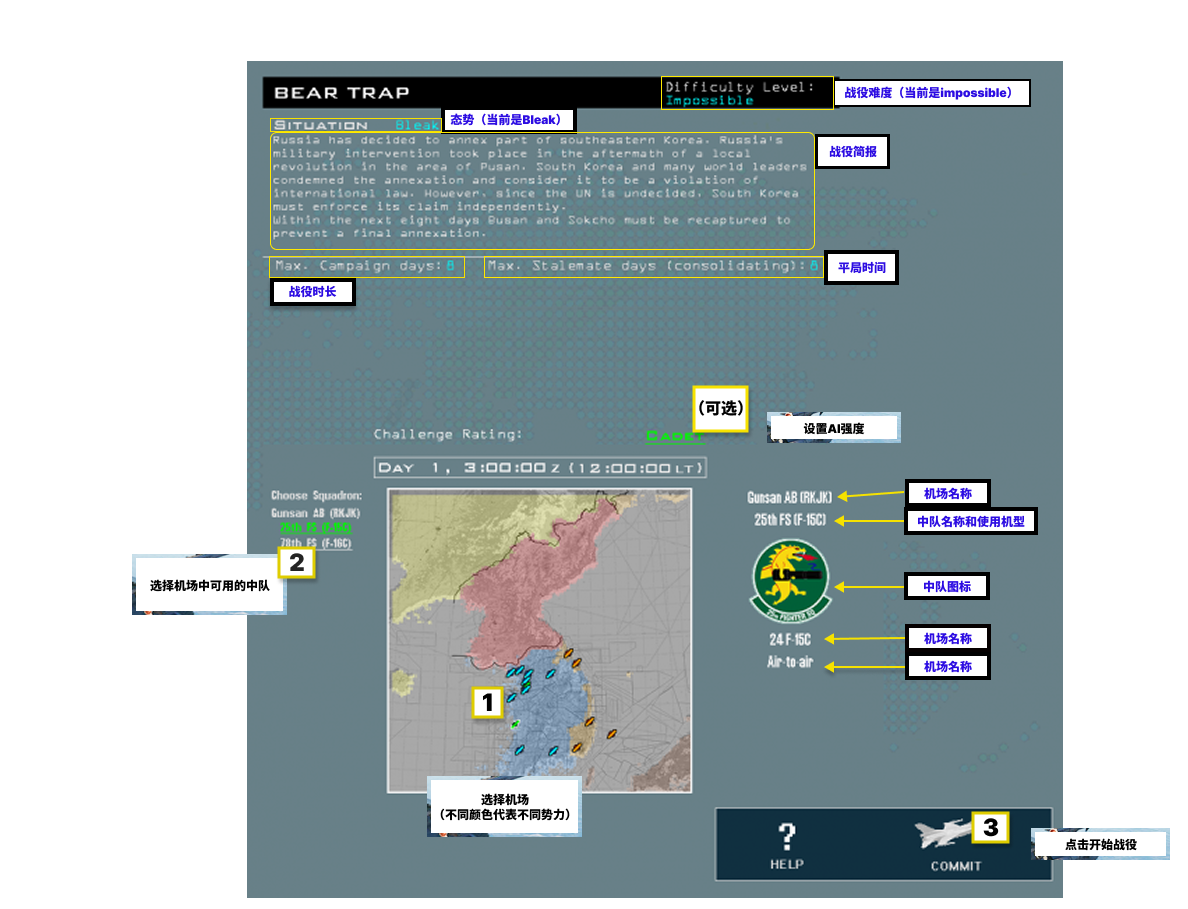This screenshot has width=1188, height=909.
Task: Select the 78th FS (F-16C) squadron option
Action: pos(315,543)
